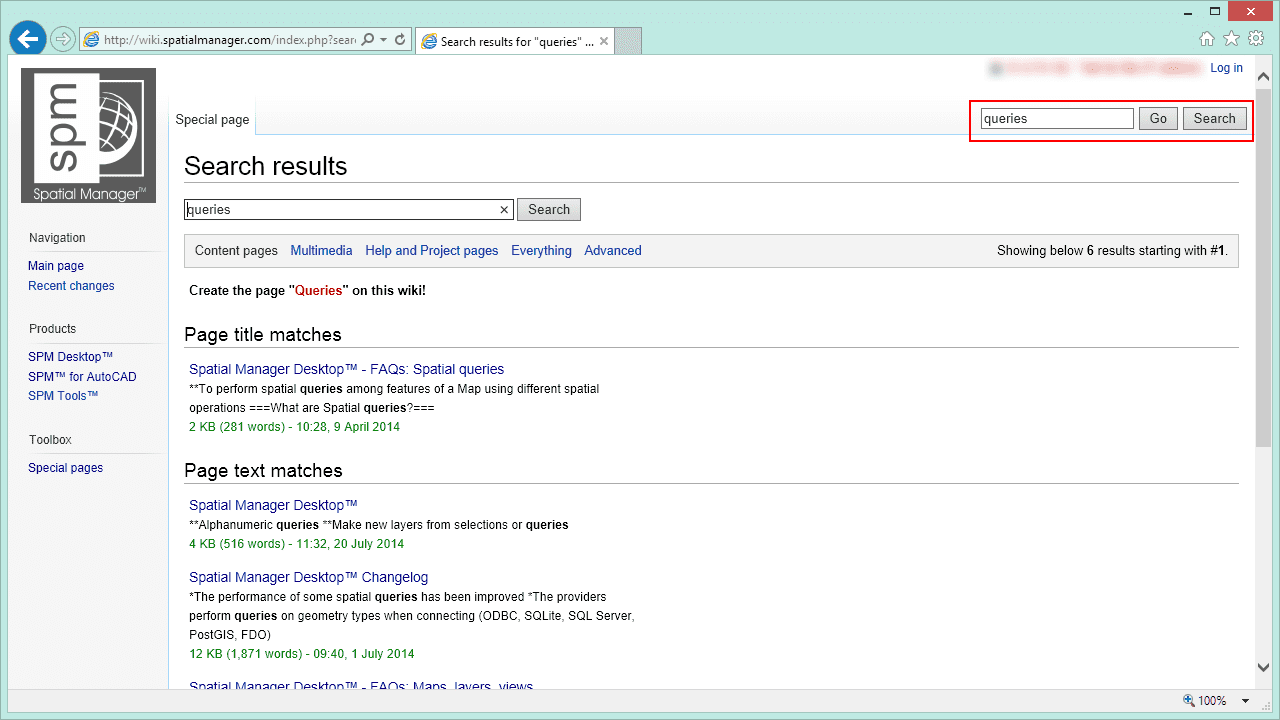Open the zoom level dropdown arrow
1280x720 pixels.
tap(1245, 701)
